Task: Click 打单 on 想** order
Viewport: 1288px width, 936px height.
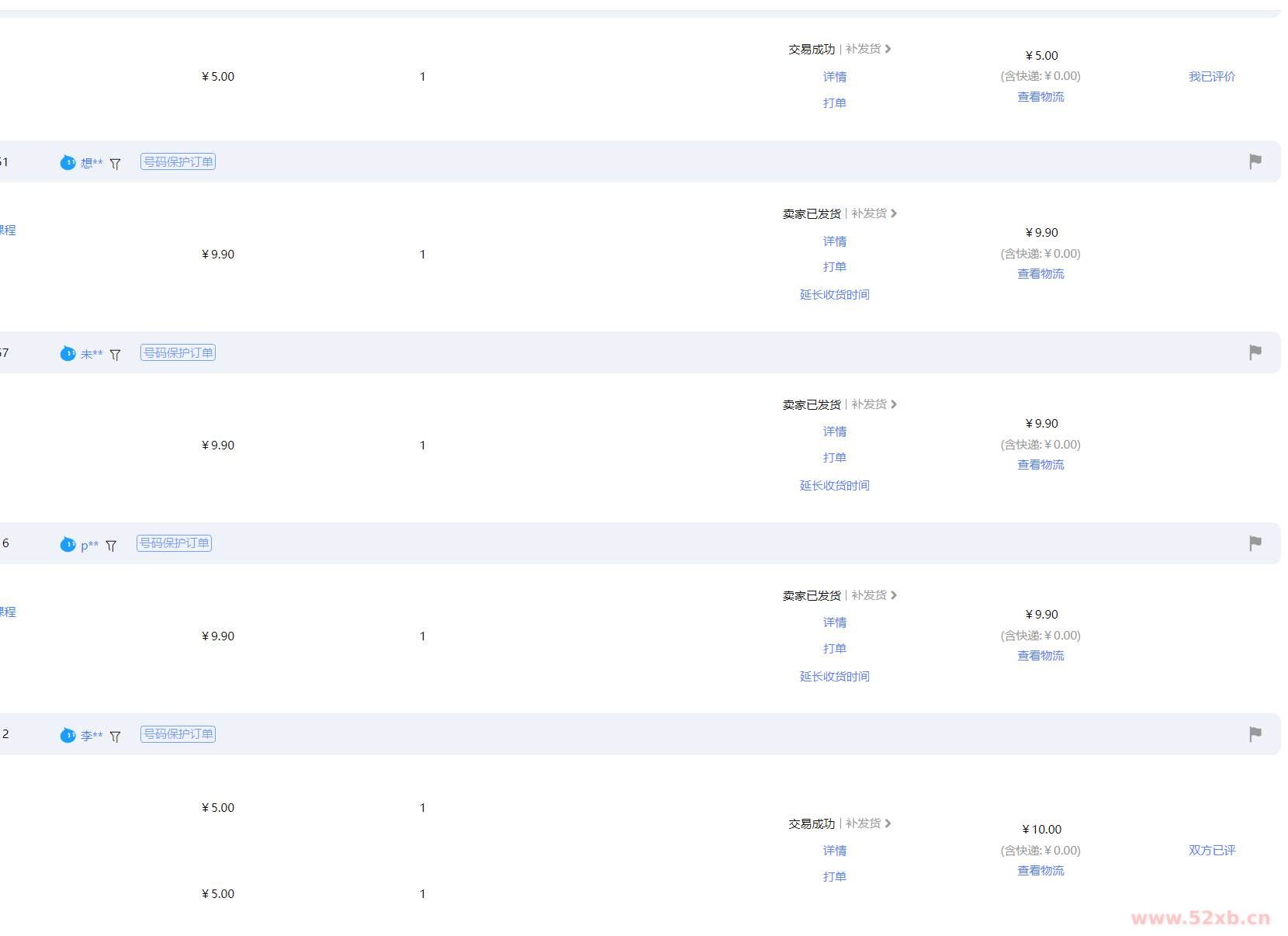Action: point(835,267)
